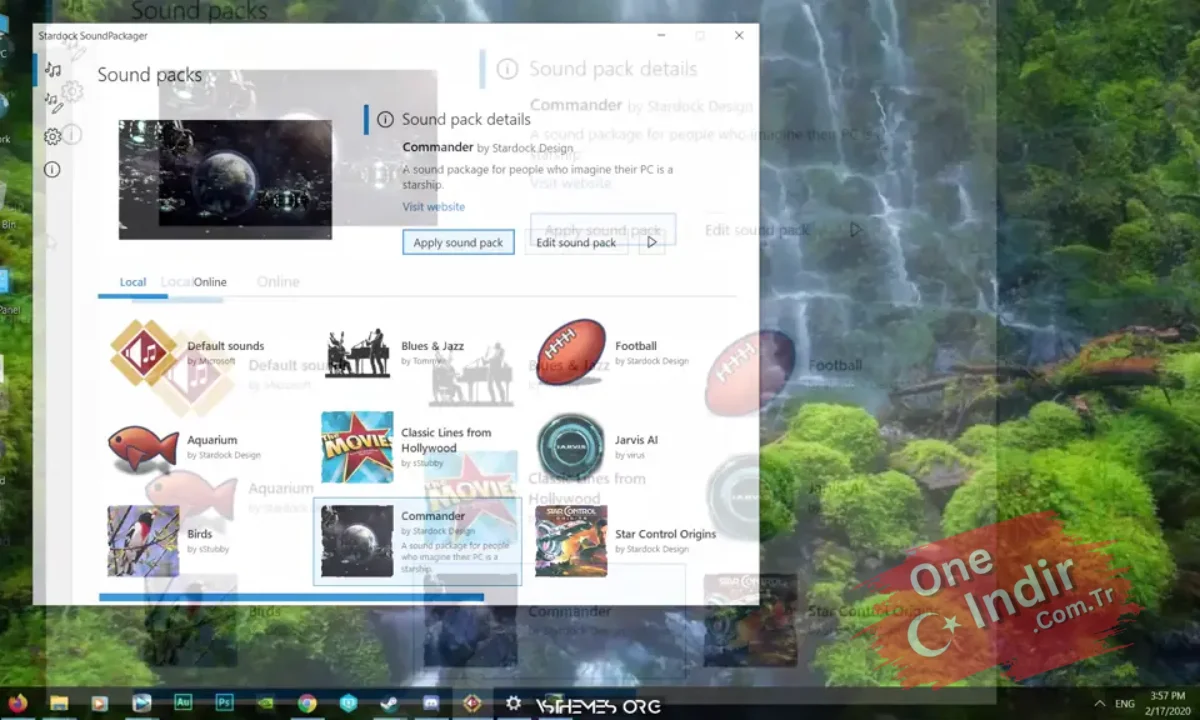Viewport: 1200px width, 720px height.
Task: Select the Aquarium goldfish pack icon
Action: (143, 447)
